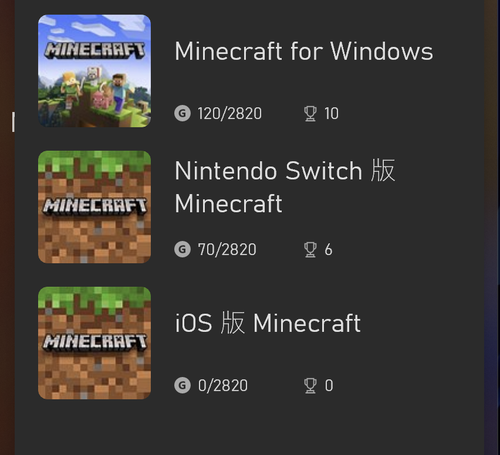
Task: Open the iOS Minecraft dirt block thumbnail
Action: 94,343
